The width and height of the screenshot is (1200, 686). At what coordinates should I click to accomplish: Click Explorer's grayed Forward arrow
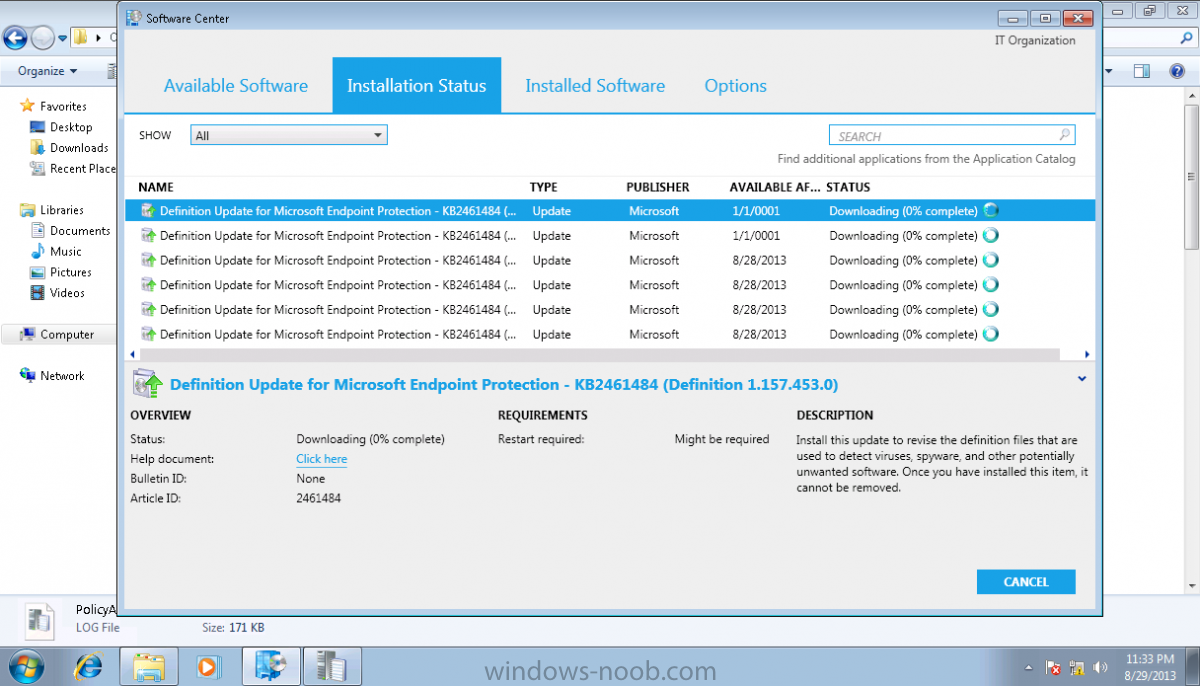click(43, 38)
